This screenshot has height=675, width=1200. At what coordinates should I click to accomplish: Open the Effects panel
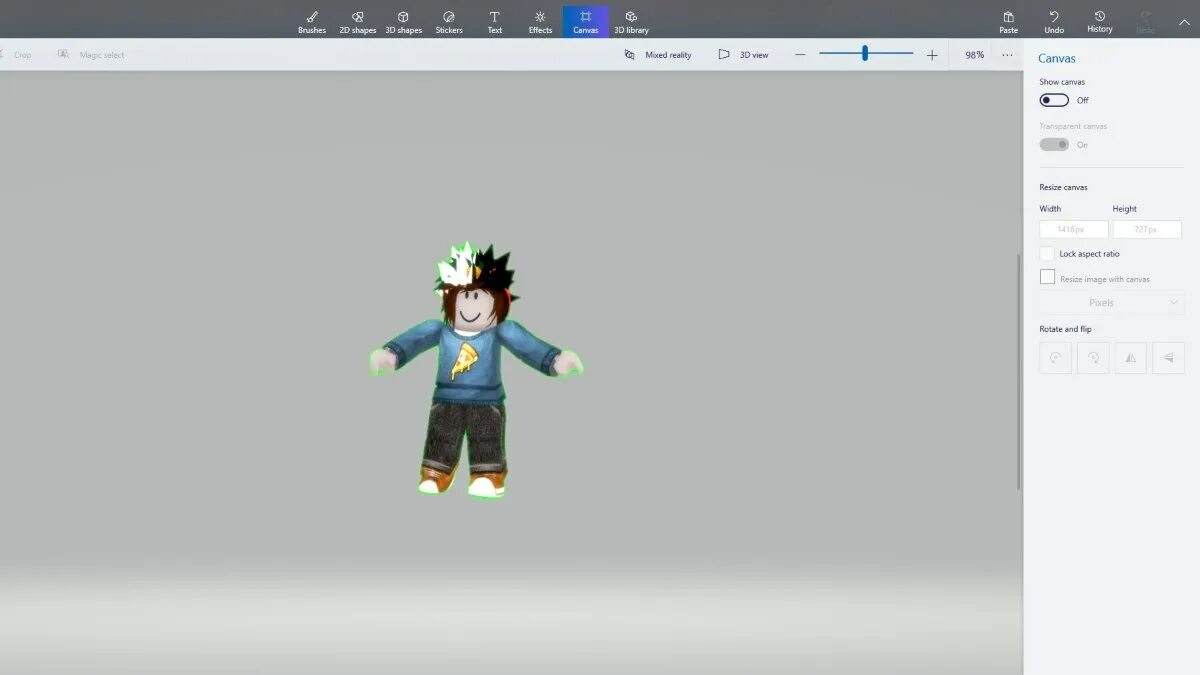540,22
